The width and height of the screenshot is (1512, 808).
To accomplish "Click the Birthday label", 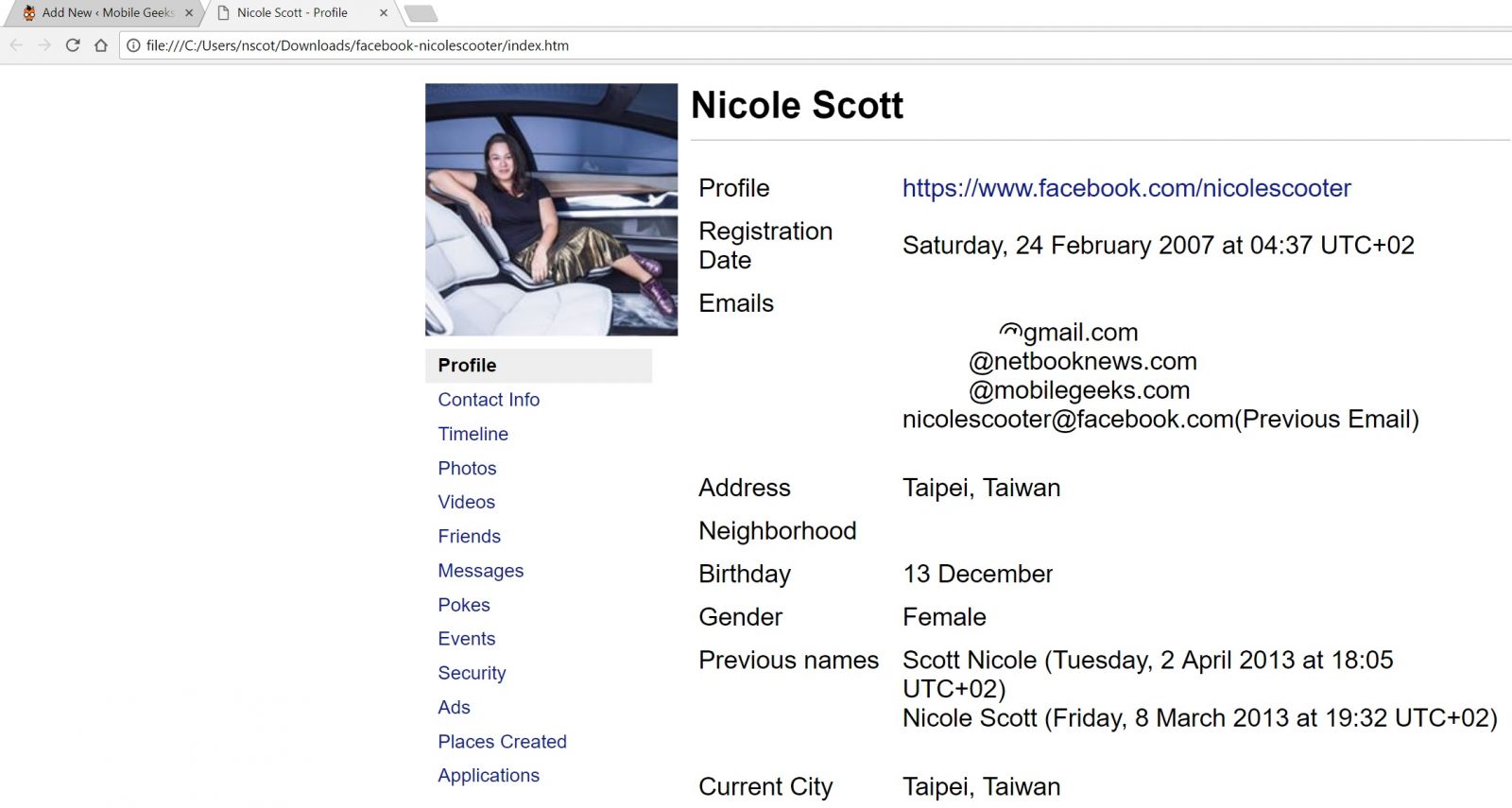I will coord(745,574).
